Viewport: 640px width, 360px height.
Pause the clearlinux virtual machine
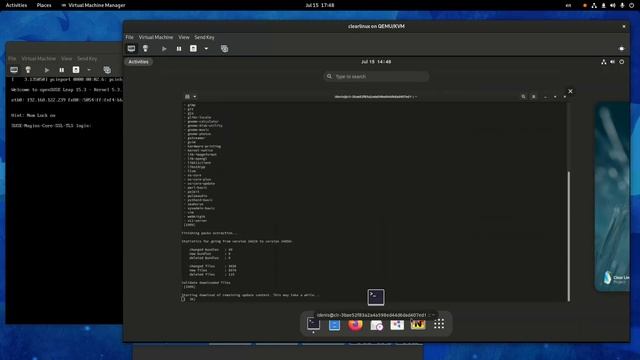(x=179, y=49)
